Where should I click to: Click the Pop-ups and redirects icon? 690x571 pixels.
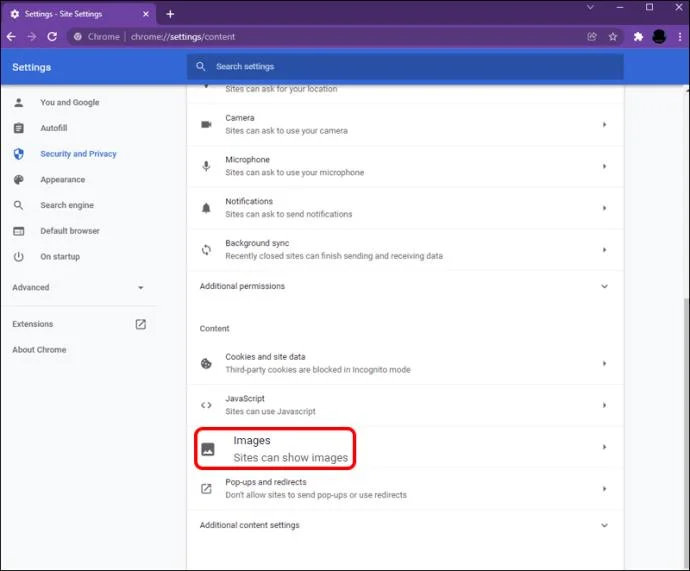(206, 489)
